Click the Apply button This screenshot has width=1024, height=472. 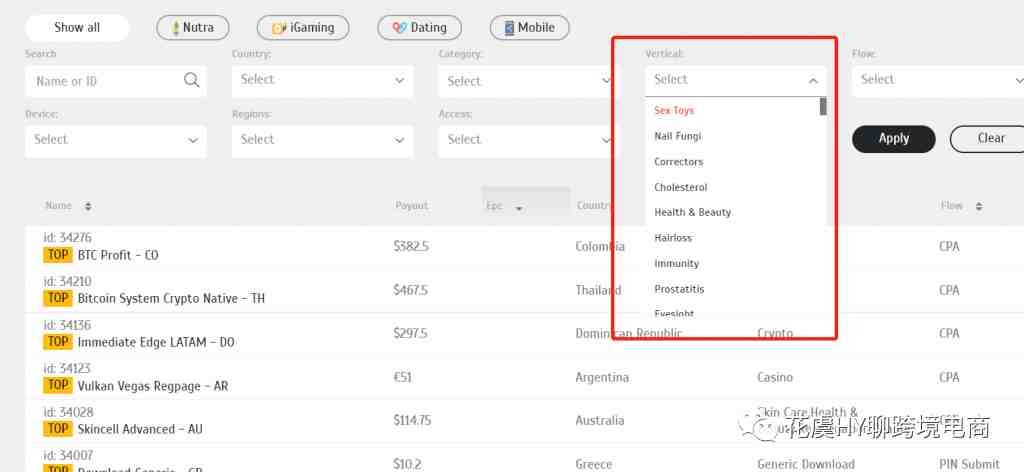[x=893, y=139]
